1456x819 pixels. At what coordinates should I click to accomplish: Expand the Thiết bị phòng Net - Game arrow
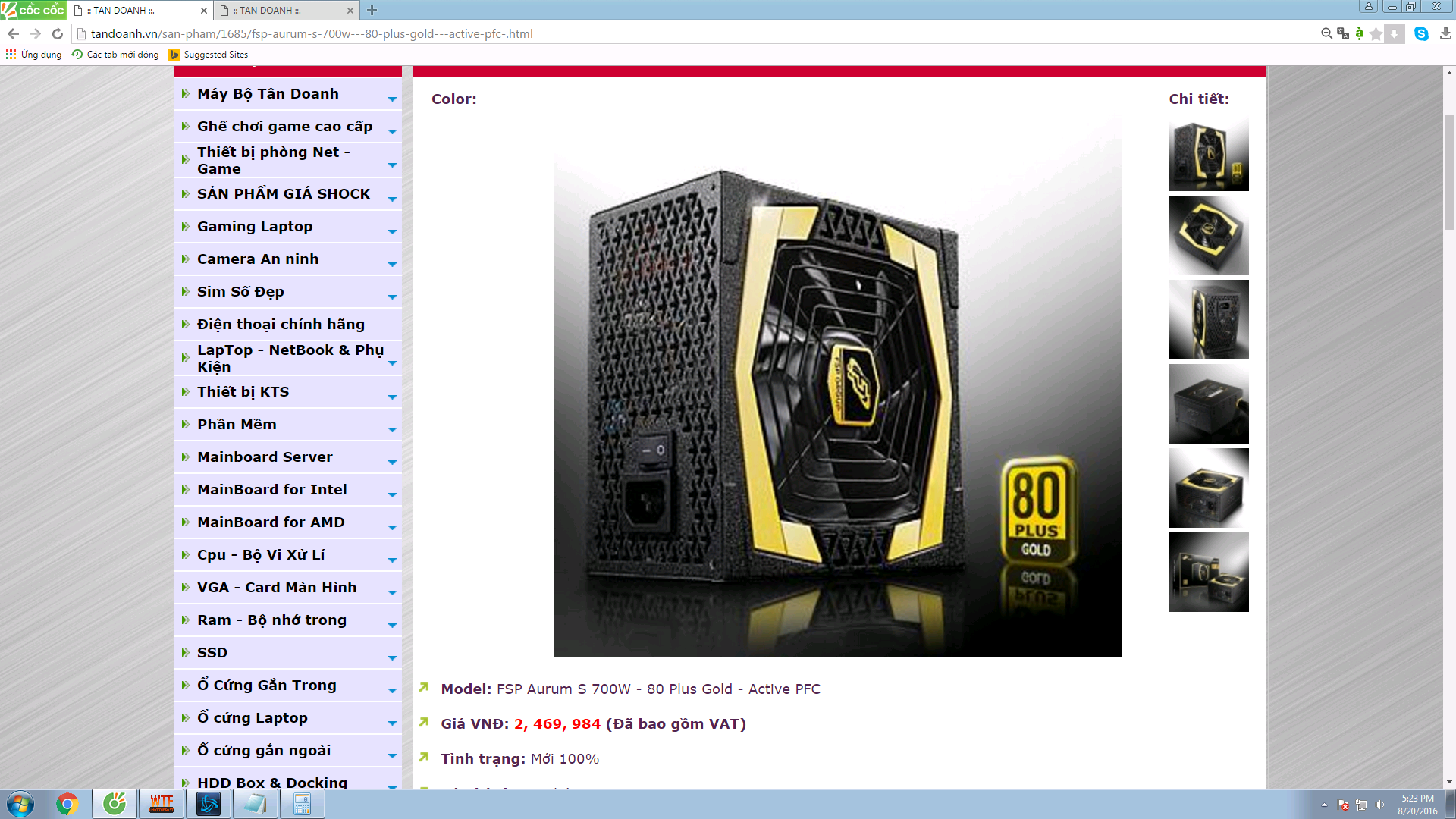click(392, 165)
